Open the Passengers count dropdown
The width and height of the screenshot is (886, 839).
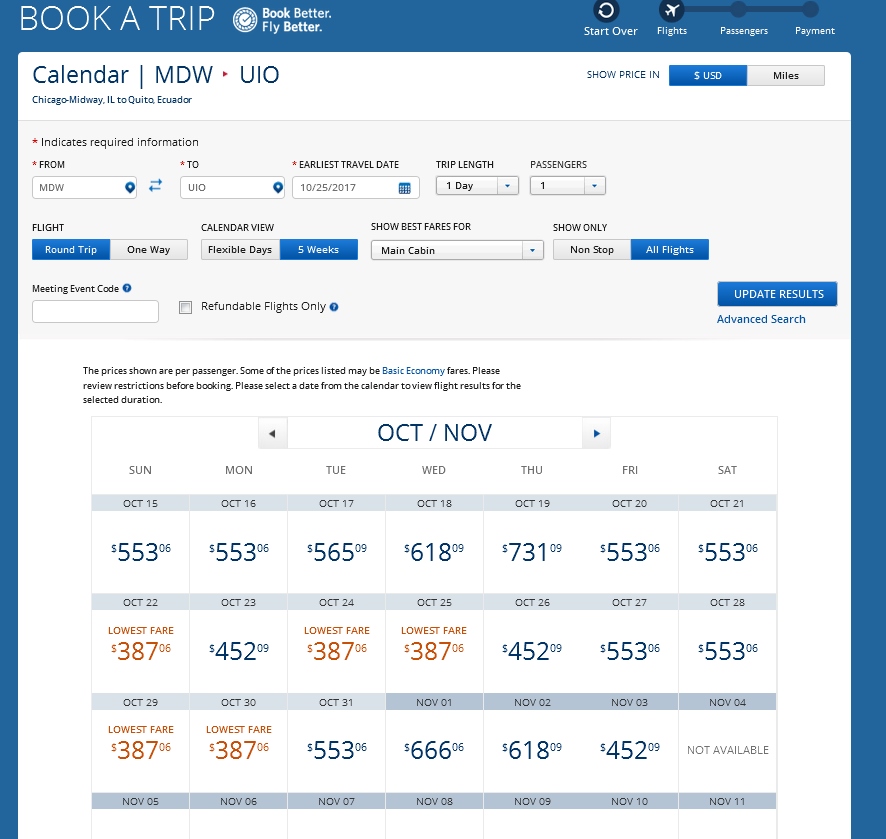tap(595, 186)
